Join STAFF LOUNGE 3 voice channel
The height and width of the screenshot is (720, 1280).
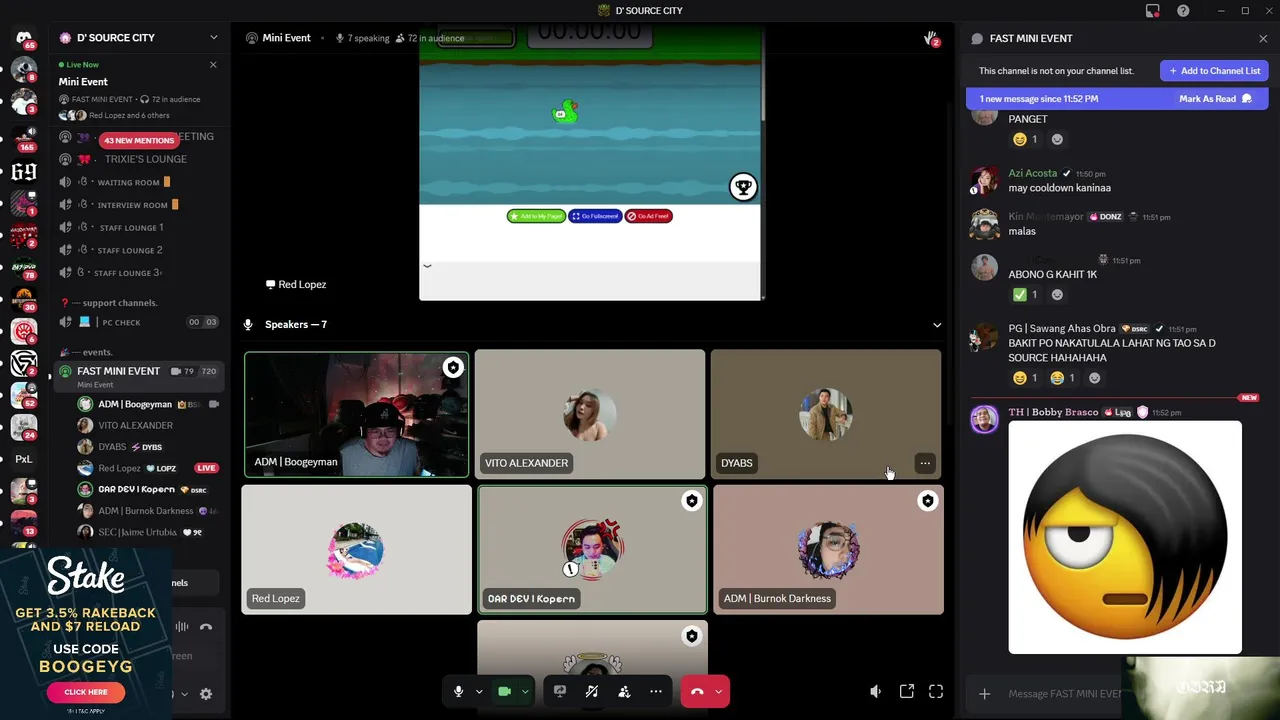pos(137,272)
